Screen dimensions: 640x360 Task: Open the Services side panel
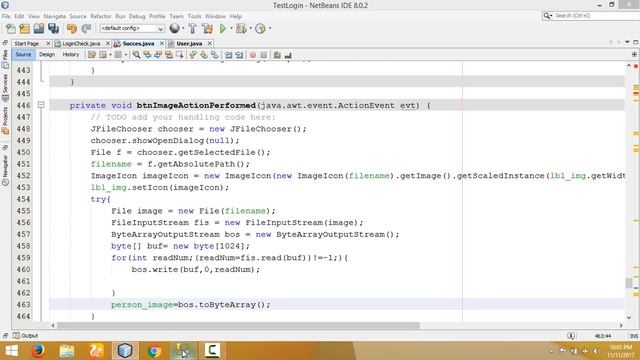pyautogui.click(x=5, y=87)
